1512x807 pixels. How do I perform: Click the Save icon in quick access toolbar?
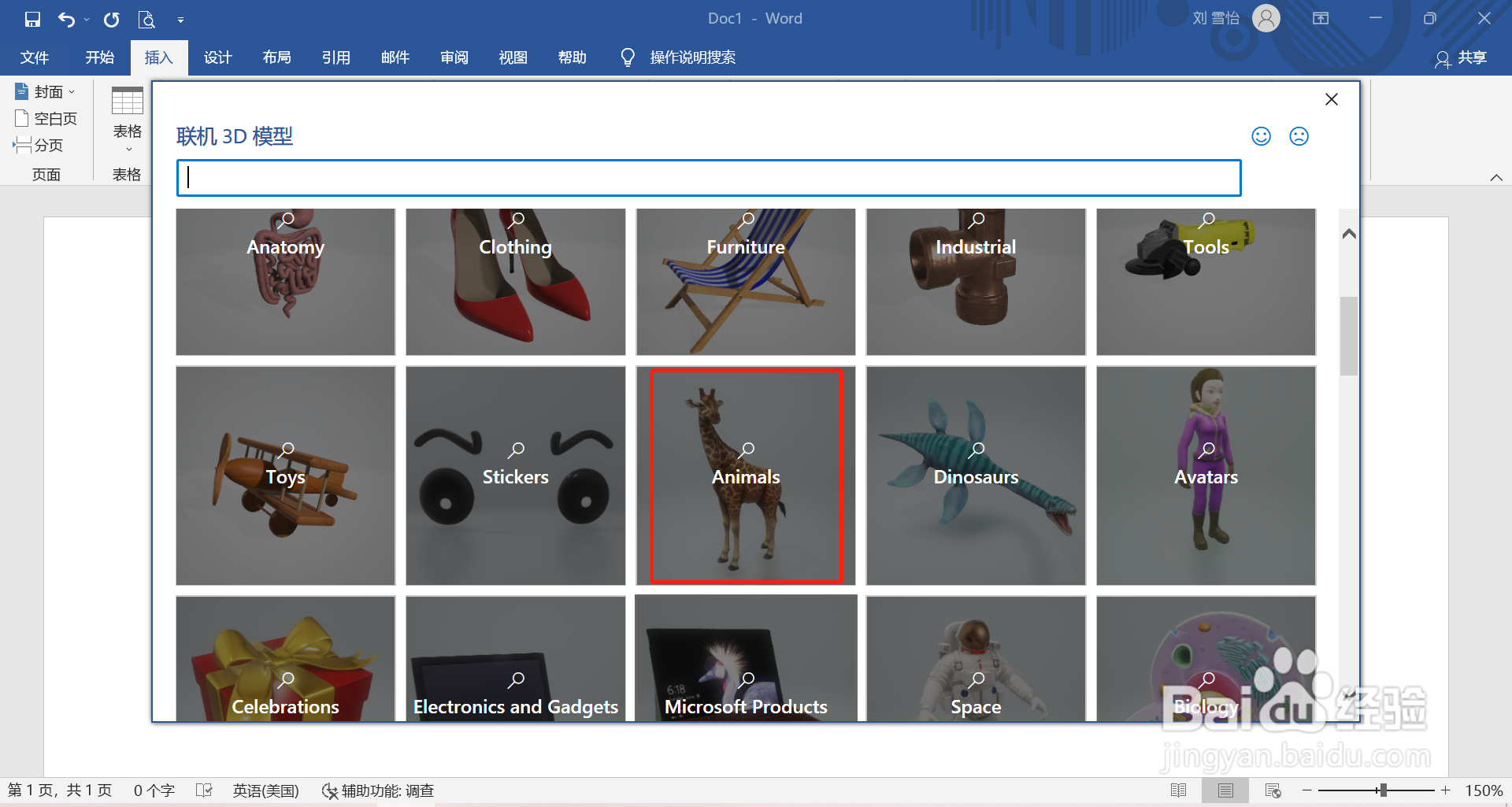(x=31, y=18)
